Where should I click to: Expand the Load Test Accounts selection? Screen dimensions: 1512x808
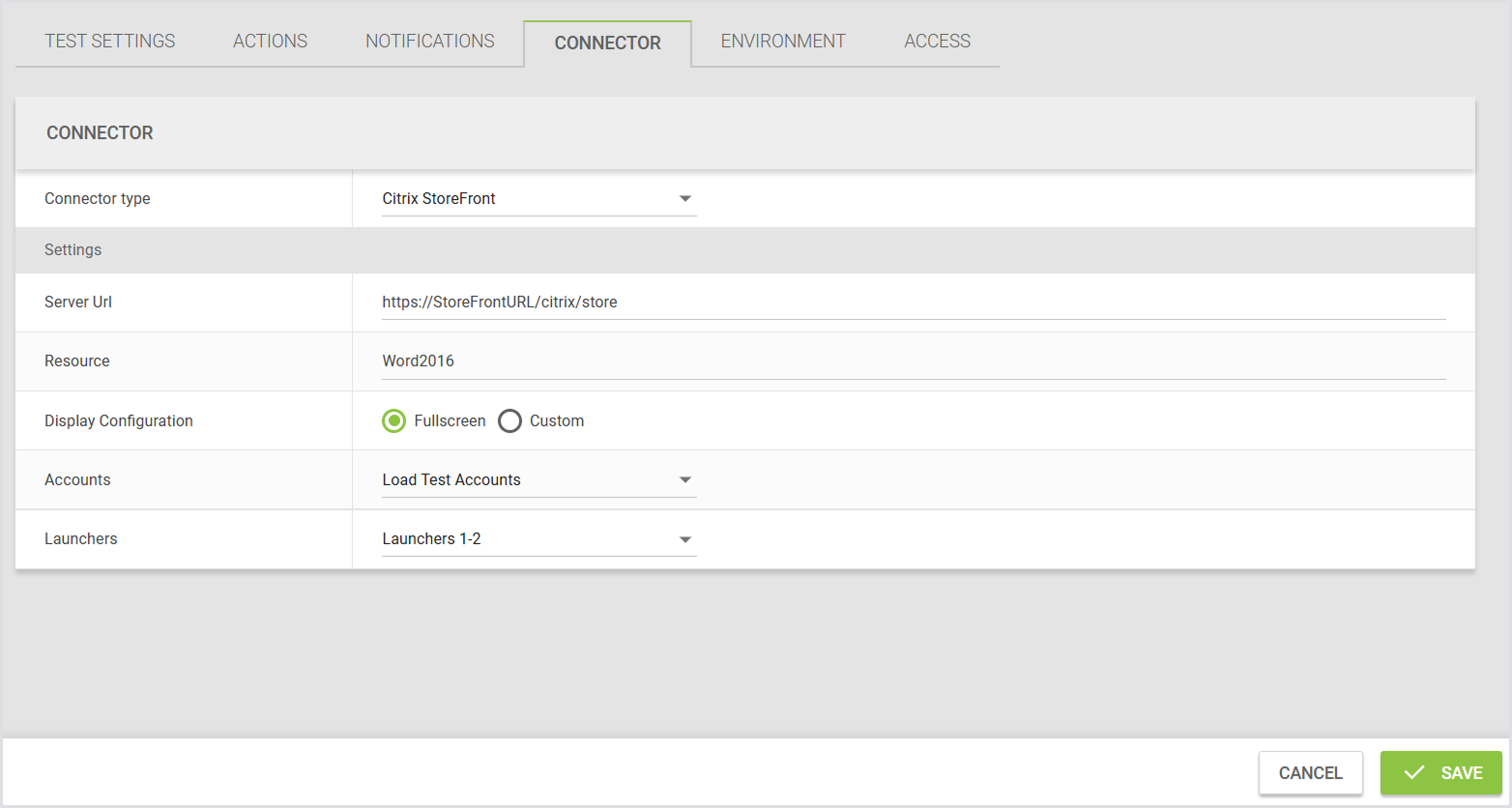pyautogui.click(x=522, y=480)
